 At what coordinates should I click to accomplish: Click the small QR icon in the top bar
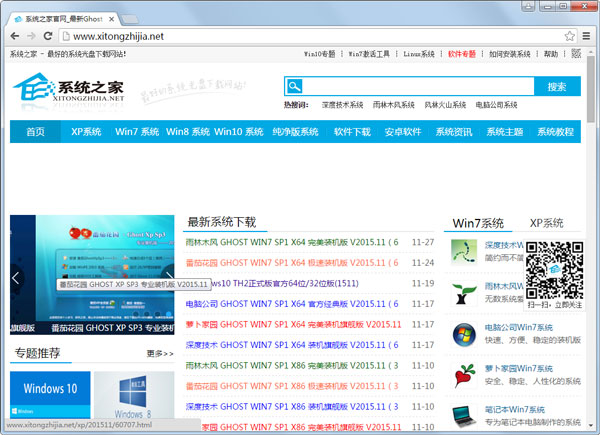(x=576, y=54)
